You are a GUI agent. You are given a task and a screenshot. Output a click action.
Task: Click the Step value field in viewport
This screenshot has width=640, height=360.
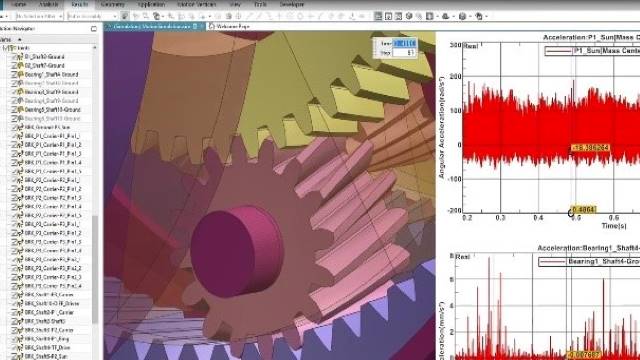(404, 53)
